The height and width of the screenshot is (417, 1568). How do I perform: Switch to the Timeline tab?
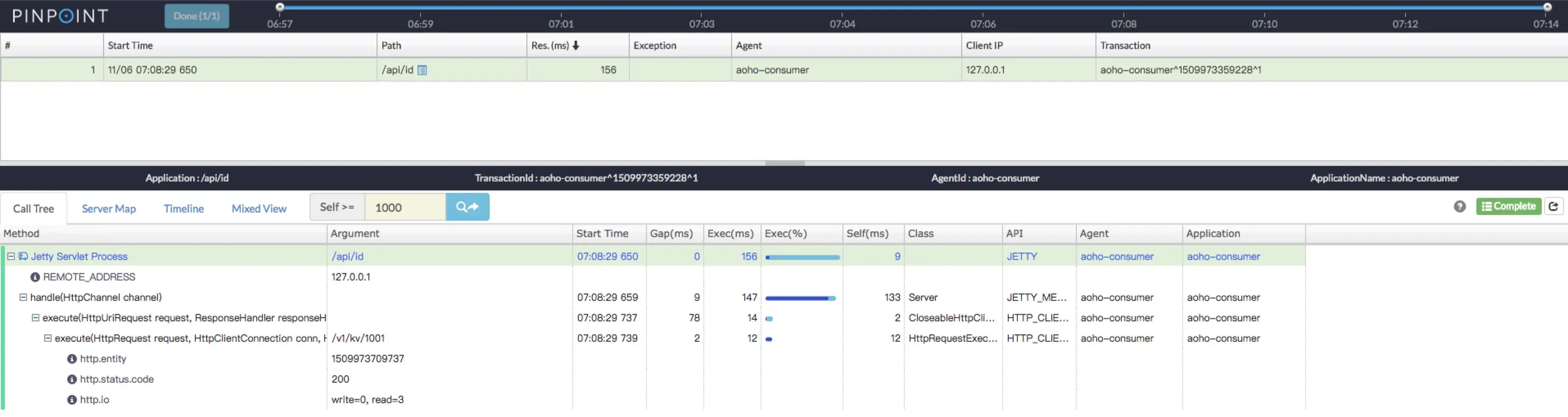pos(184,208)
